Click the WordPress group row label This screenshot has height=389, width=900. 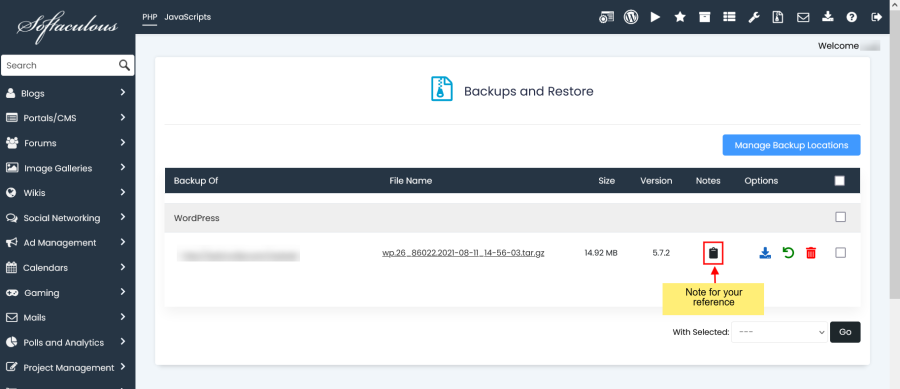196,218
